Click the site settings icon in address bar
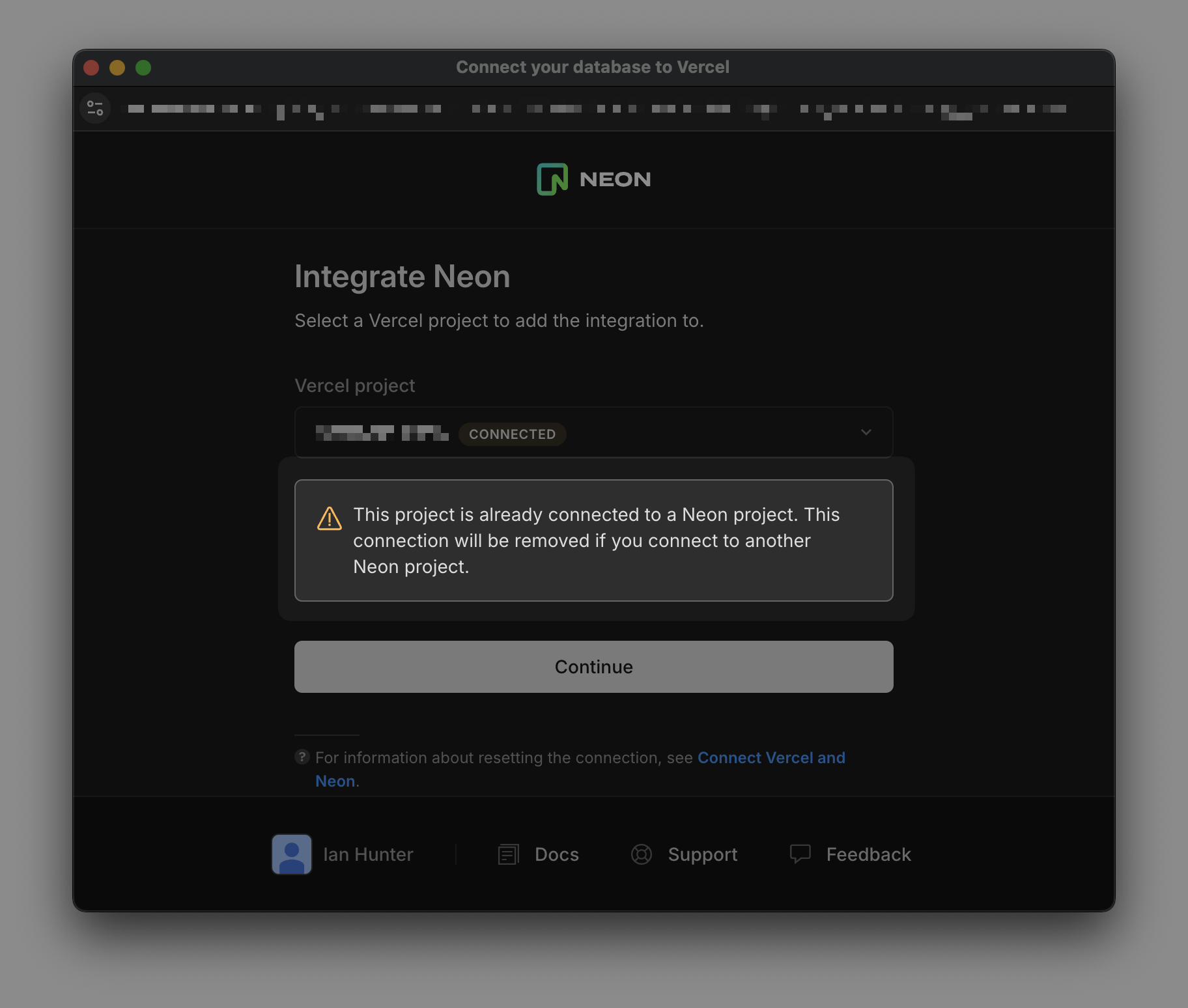 pos(95,108)
